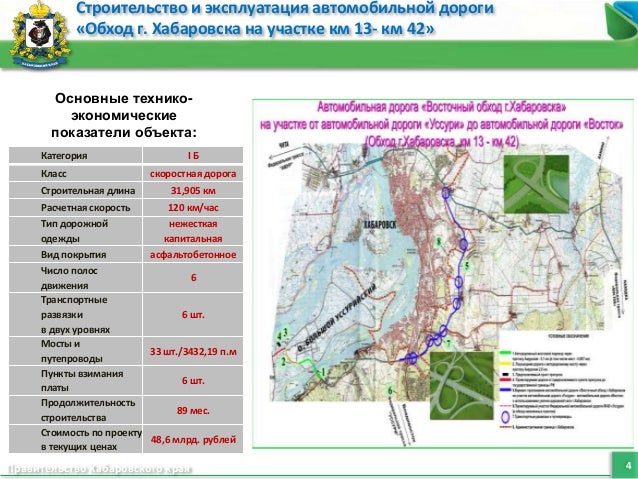Click the Правительство Хабаровского края footer text
This screenshot has height=479, width=638.
(100, 469)
